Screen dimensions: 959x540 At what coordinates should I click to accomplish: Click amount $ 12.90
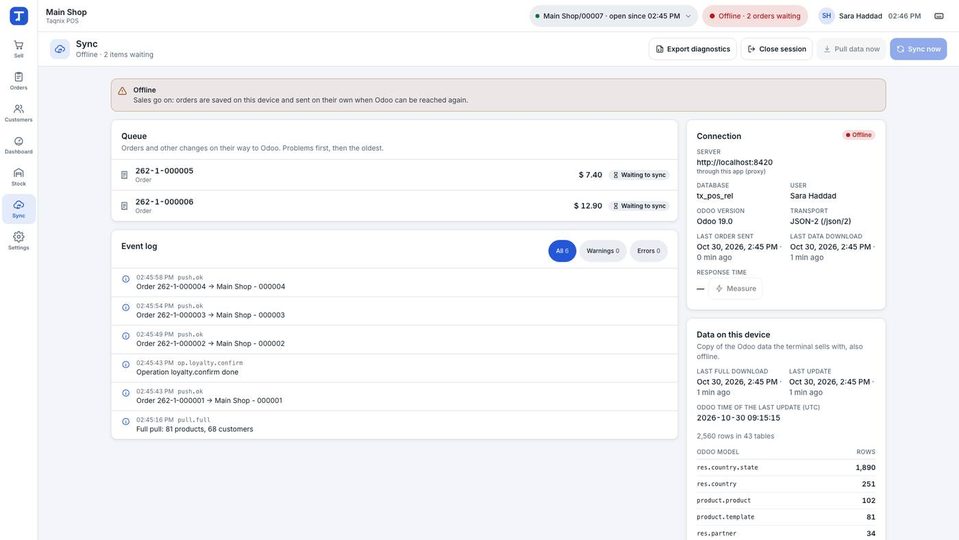pyautogui.click(x=588, y=206)
